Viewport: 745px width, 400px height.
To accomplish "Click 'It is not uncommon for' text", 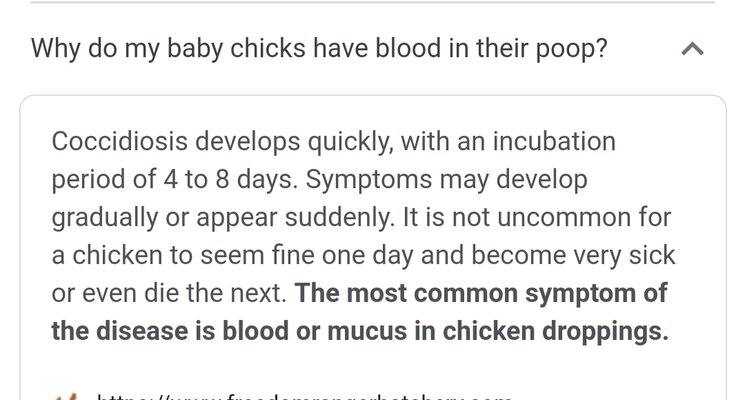I will pyautogui.click(x=537, y=218).
